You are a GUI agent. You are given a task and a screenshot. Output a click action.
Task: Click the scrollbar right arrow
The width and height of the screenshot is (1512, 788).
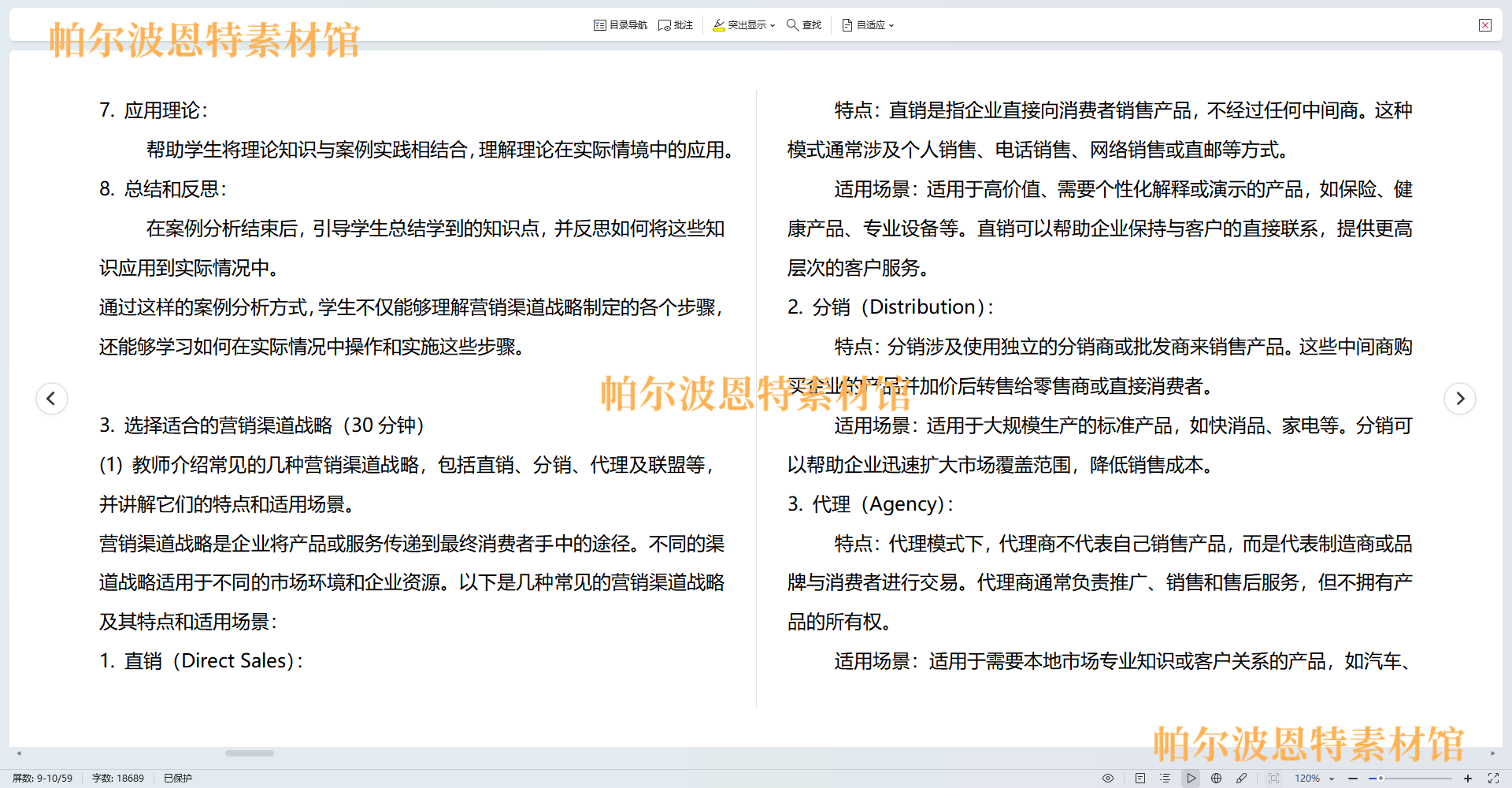point(1492,753)
